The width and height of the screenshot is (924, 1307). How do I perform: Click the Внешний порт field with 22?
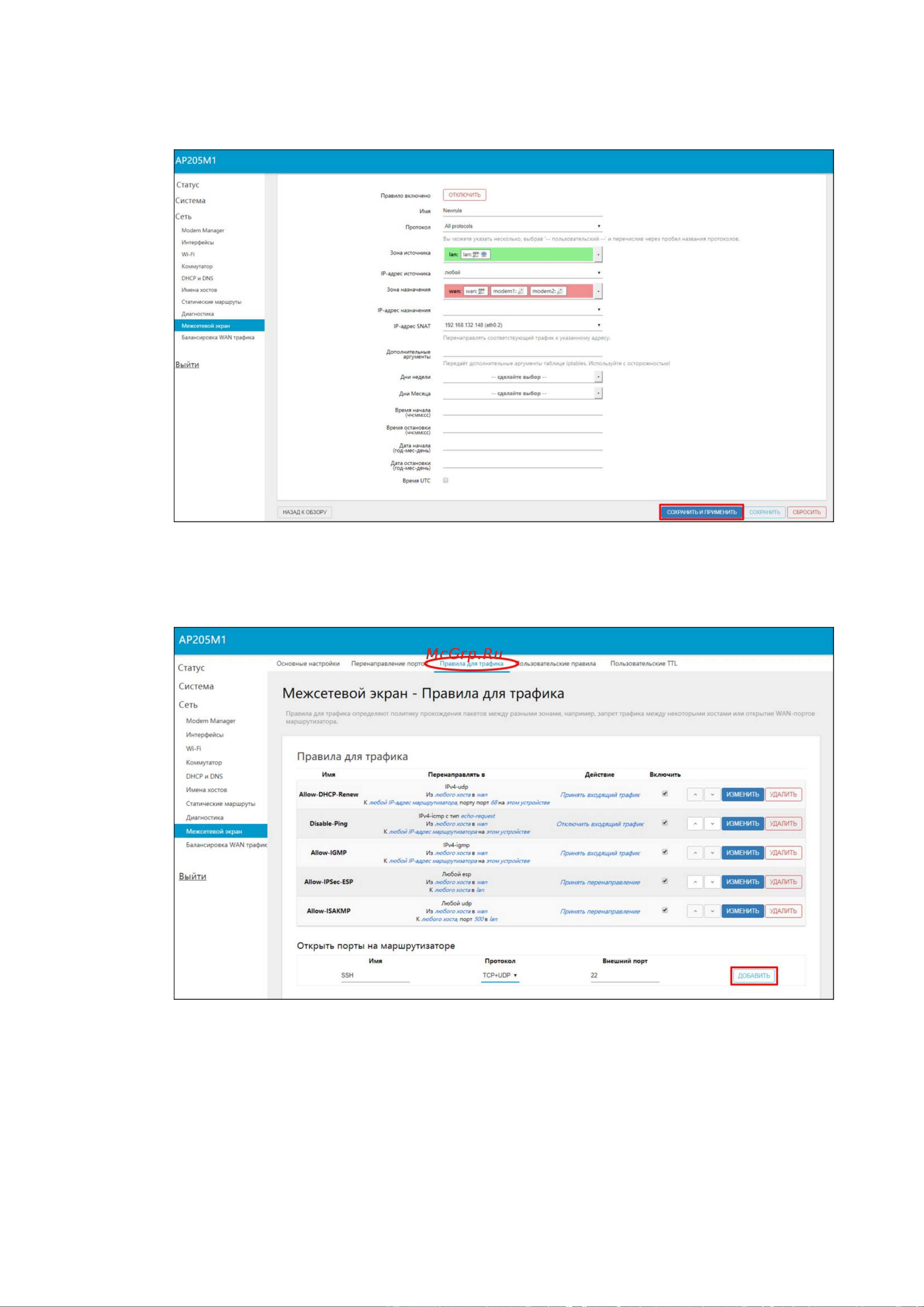625,976
